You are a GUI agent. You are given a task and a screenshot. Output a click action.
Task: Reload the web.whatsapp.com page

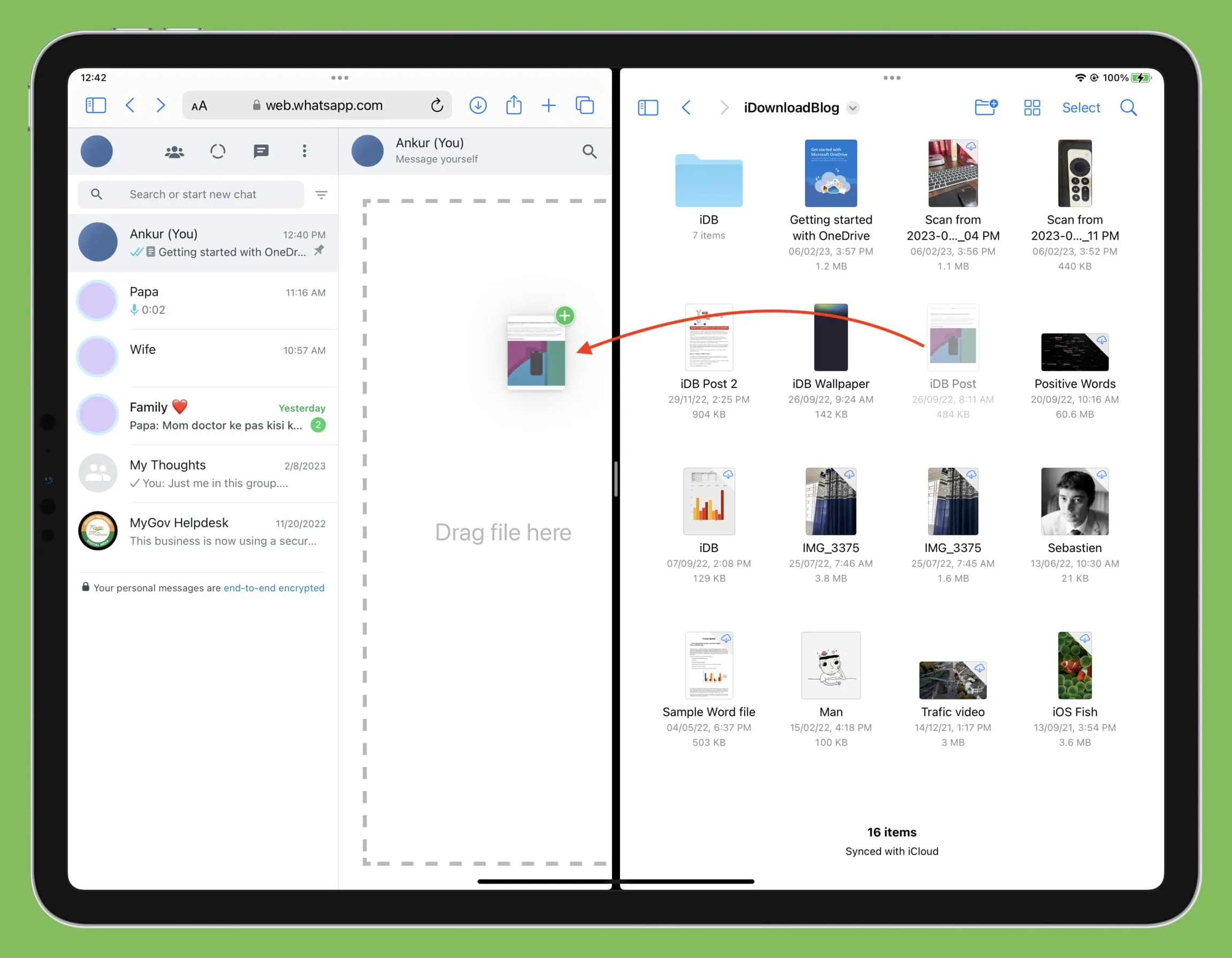pos(437,105)
